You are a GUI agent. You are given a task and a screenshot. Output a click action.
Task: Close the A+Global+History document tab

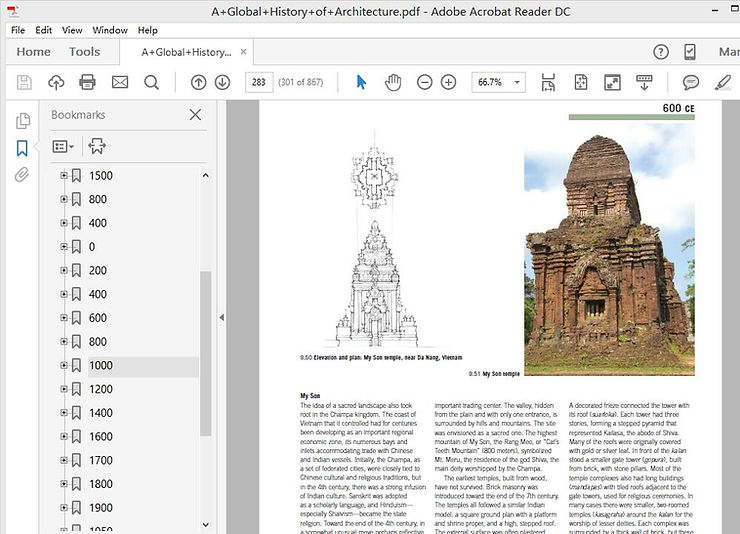pos(244,52)
